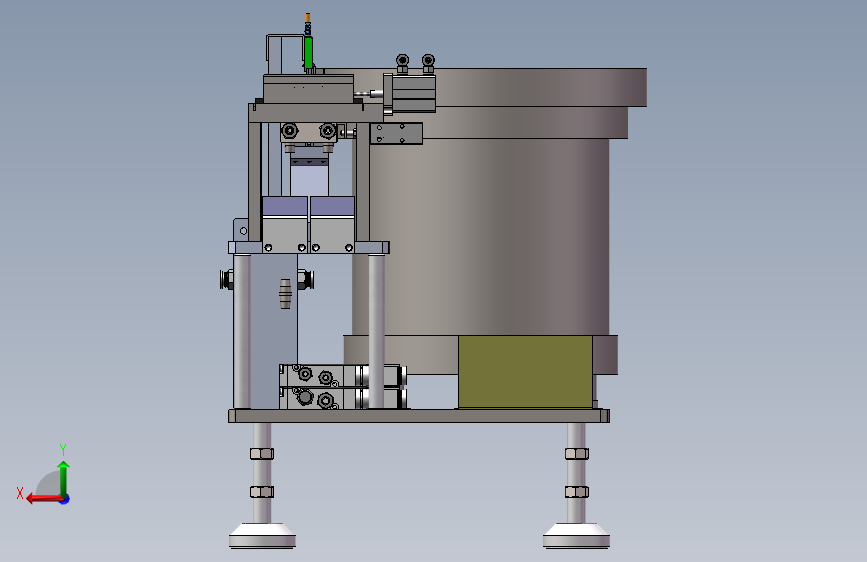
Task: Select the left purple block in the frame
Action: pos(285,206)
